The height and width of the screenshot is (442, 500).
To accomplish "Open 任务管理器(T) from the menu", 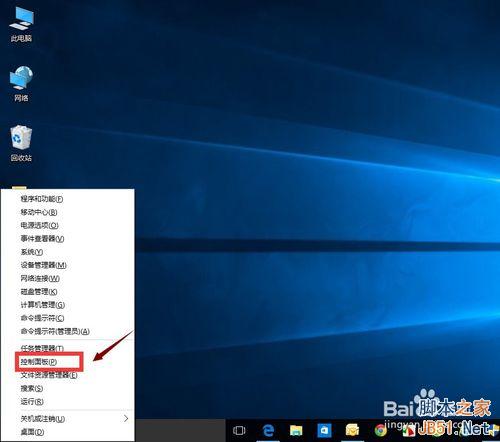I will pyautogui.click(x=68, y=348).
